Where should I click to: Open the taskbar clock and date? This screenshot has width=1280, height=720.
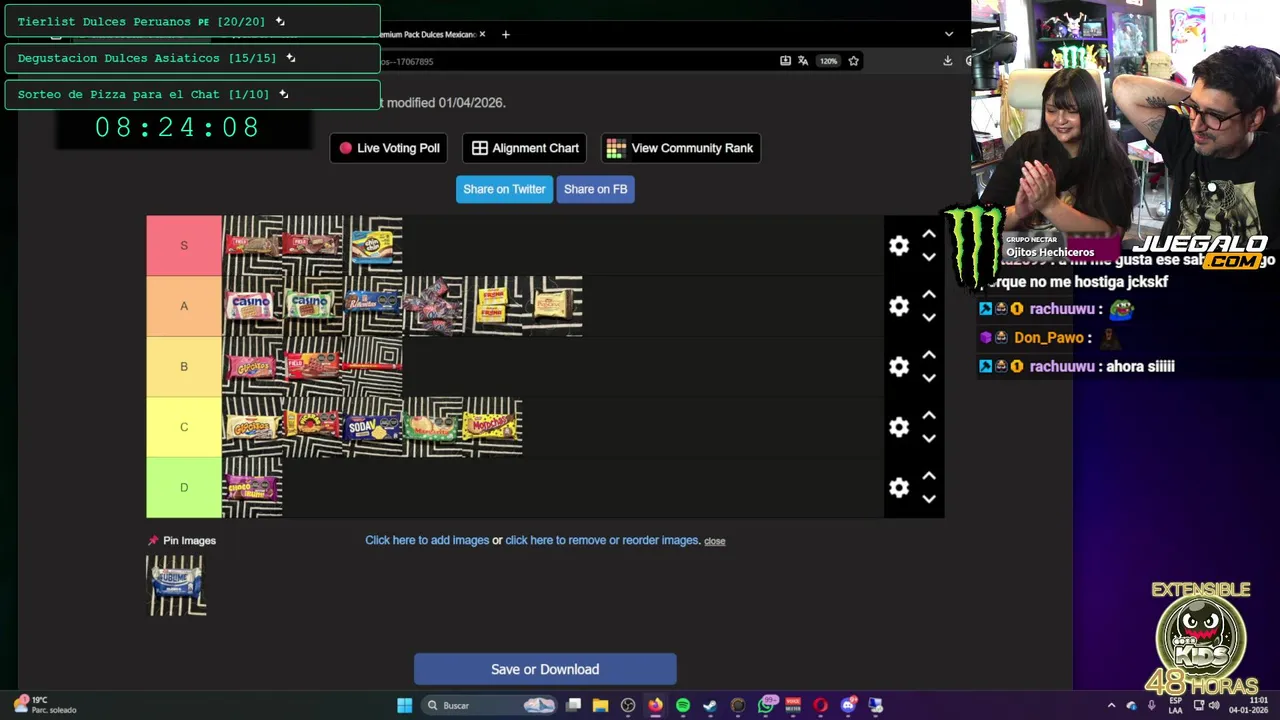1248,705
